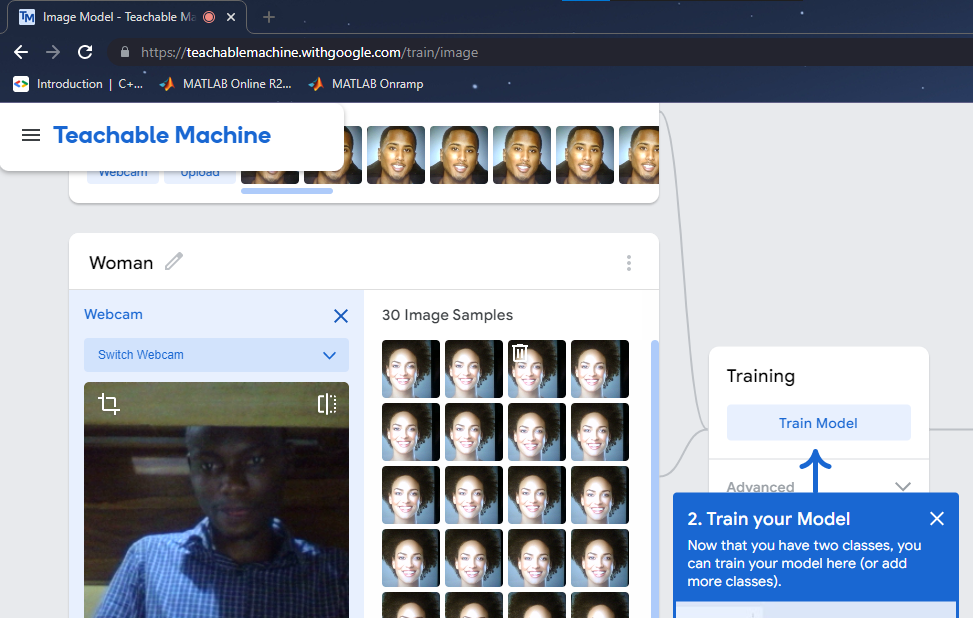973x618 pixels.
Task: Click the Train Model button
Action: pyautogui.click(x=818, y=423)
